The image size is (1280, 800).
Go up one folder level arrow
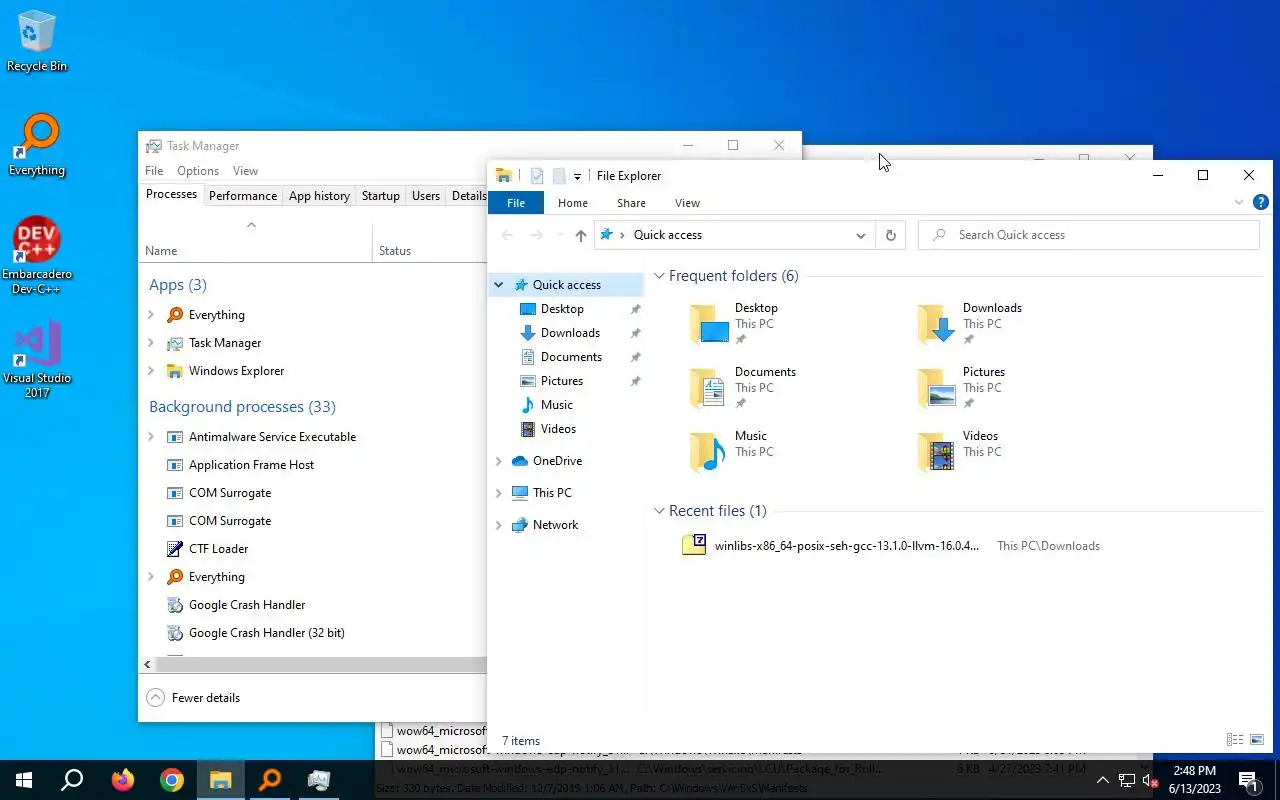point(581,235)
